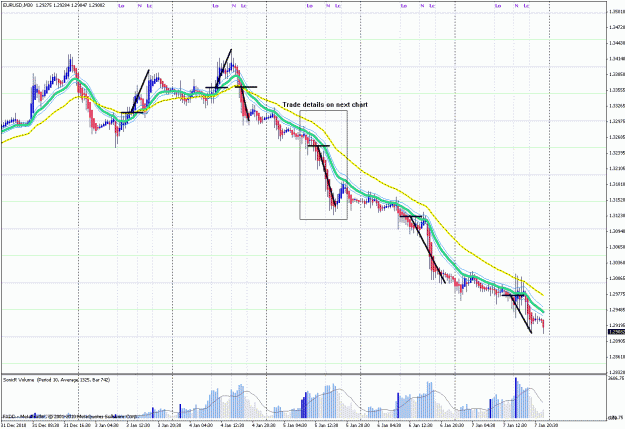Click the "5 Jan 12:30" time axis label
This screenshot has width=625, height=429.
coord(328,425)
